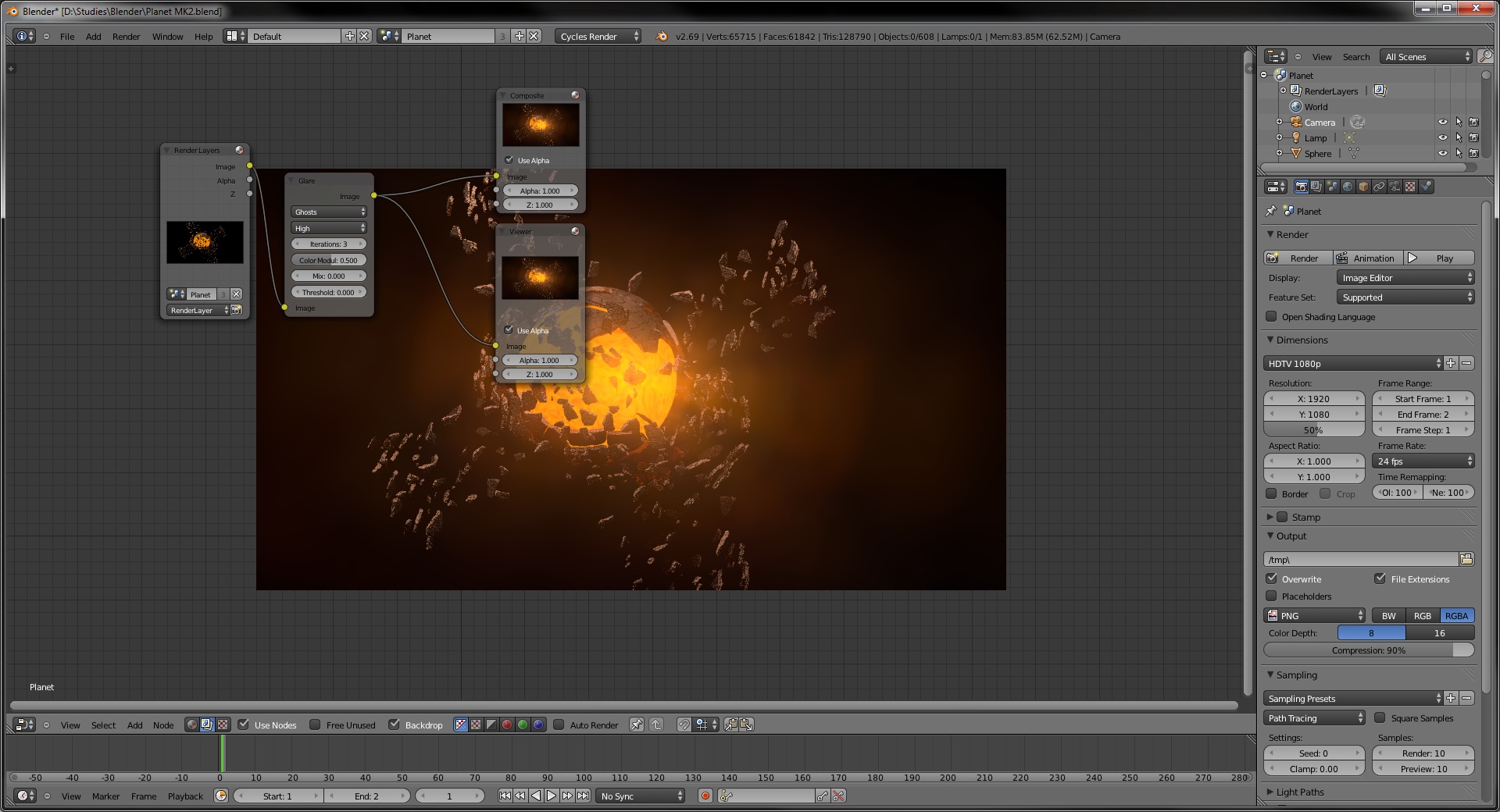
Task: Open the Render Layers properties tab
Action: (x=1316, y=187)
